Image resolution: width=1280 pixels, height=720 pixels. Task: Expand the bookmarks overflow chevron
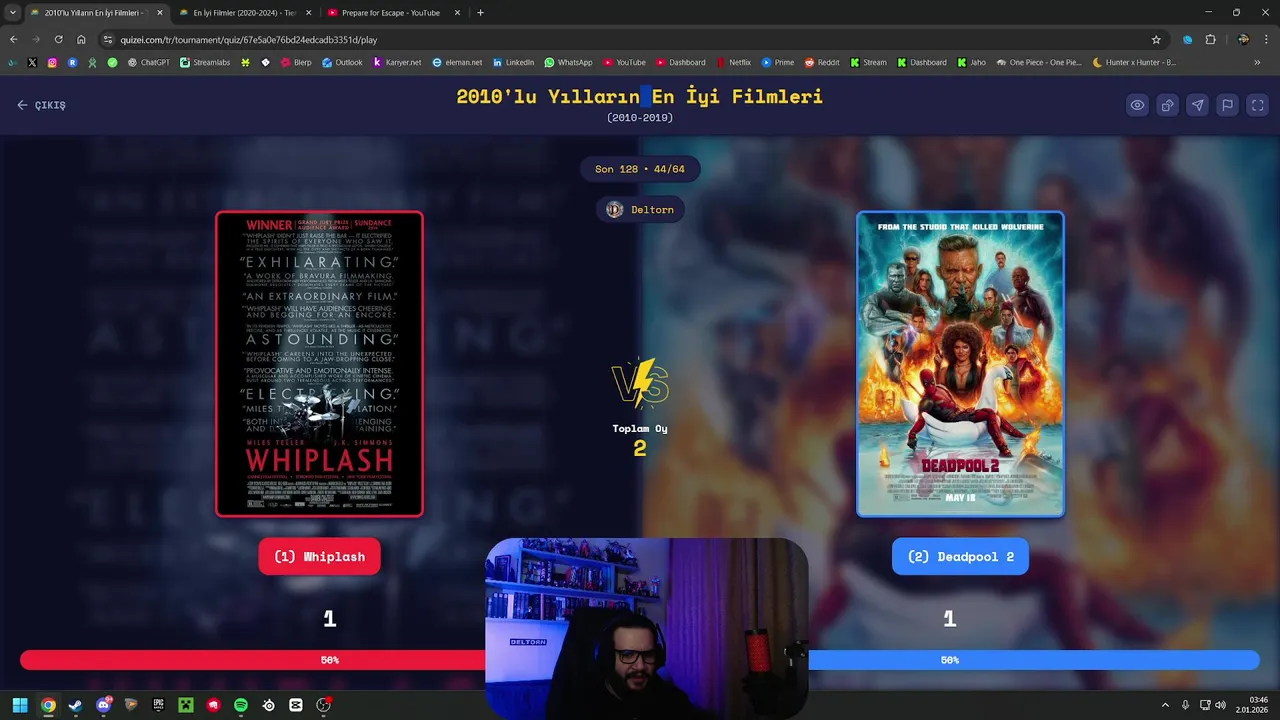[x=1257, y=62]
